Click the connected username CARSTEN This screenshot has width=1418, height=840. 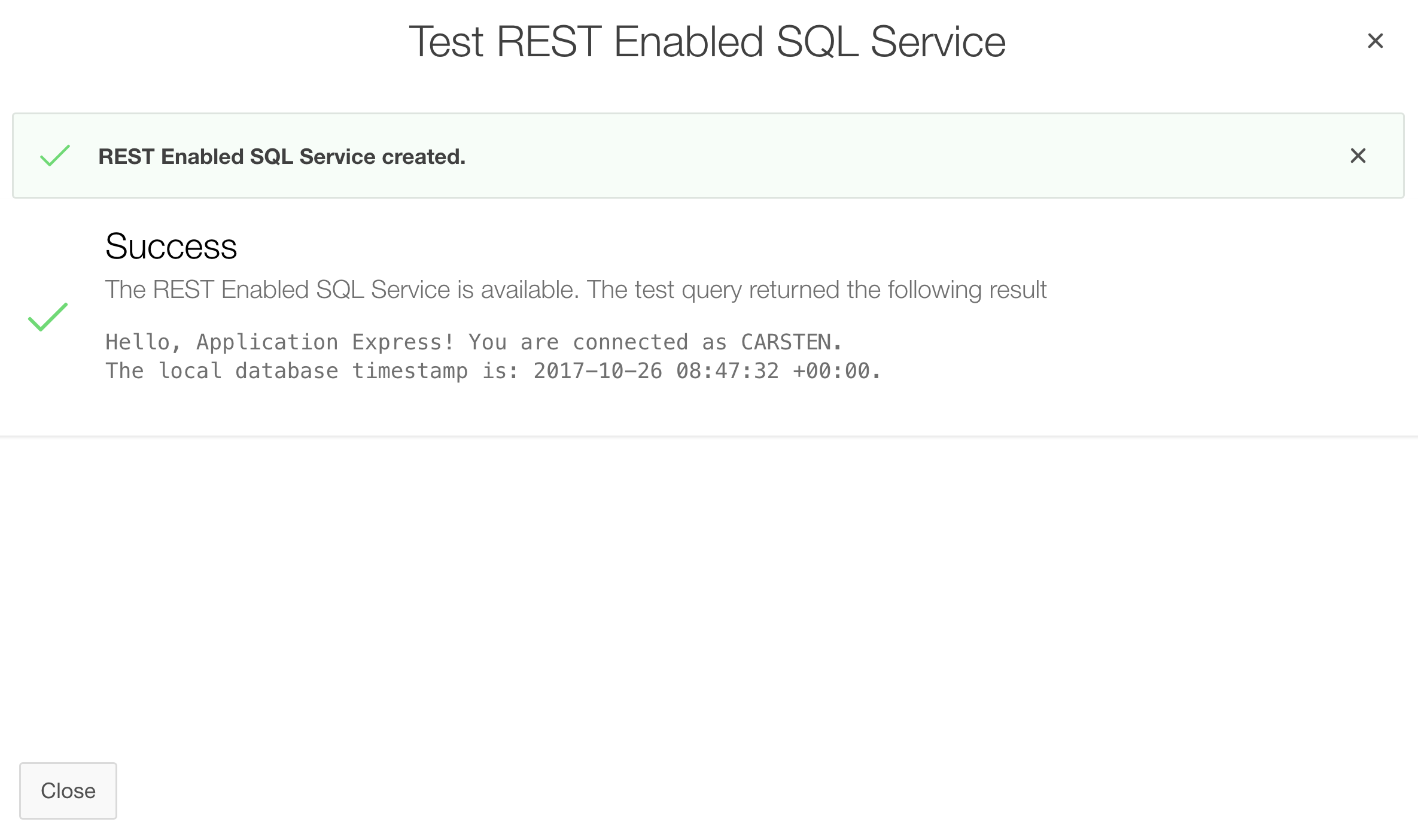click(x=786, y=342)
